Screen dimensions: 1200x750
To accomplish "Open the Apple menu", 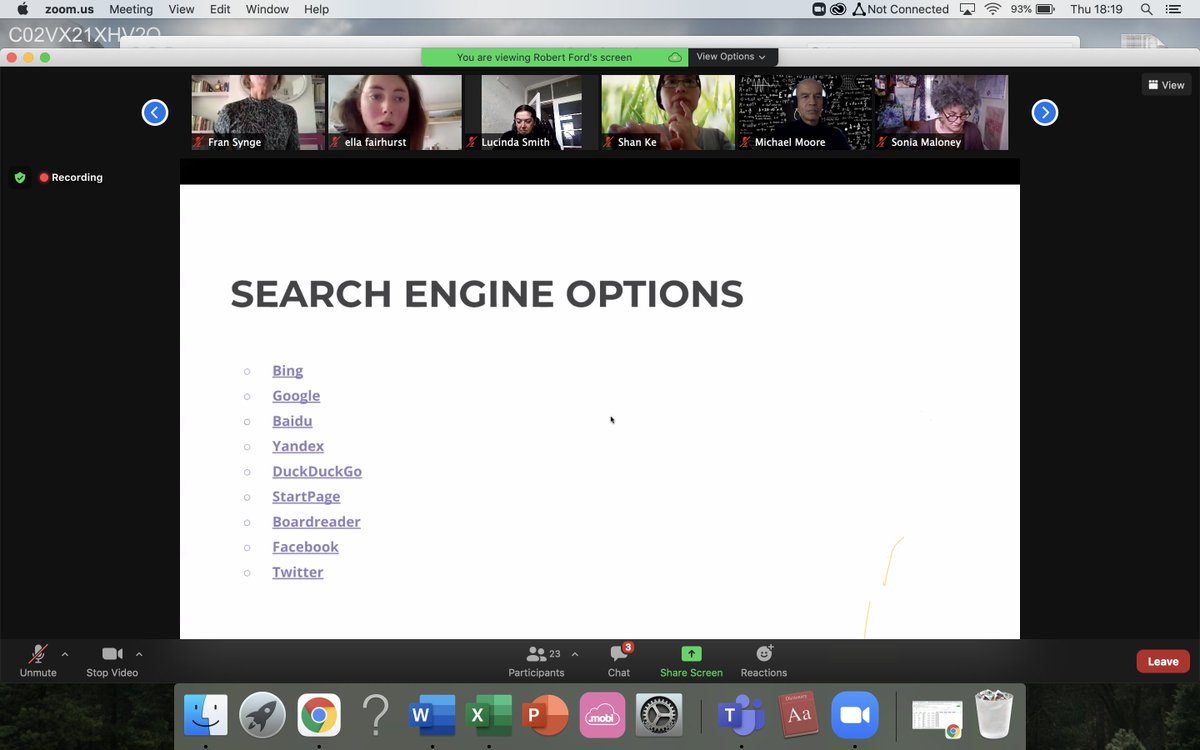I will 22,9.
